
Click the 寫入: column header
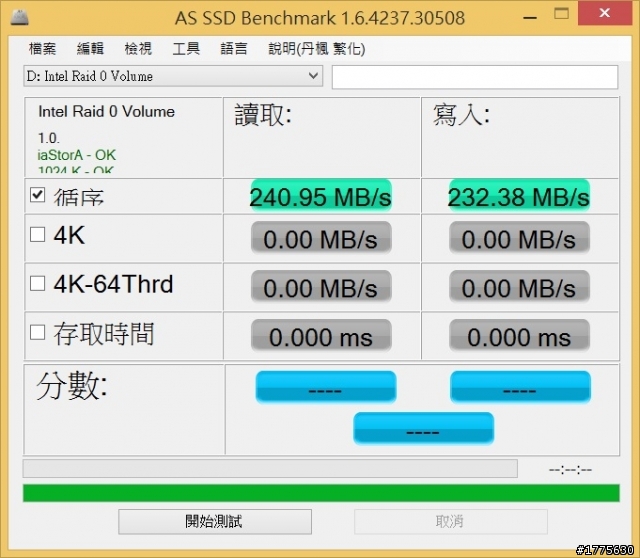(462, 115)
